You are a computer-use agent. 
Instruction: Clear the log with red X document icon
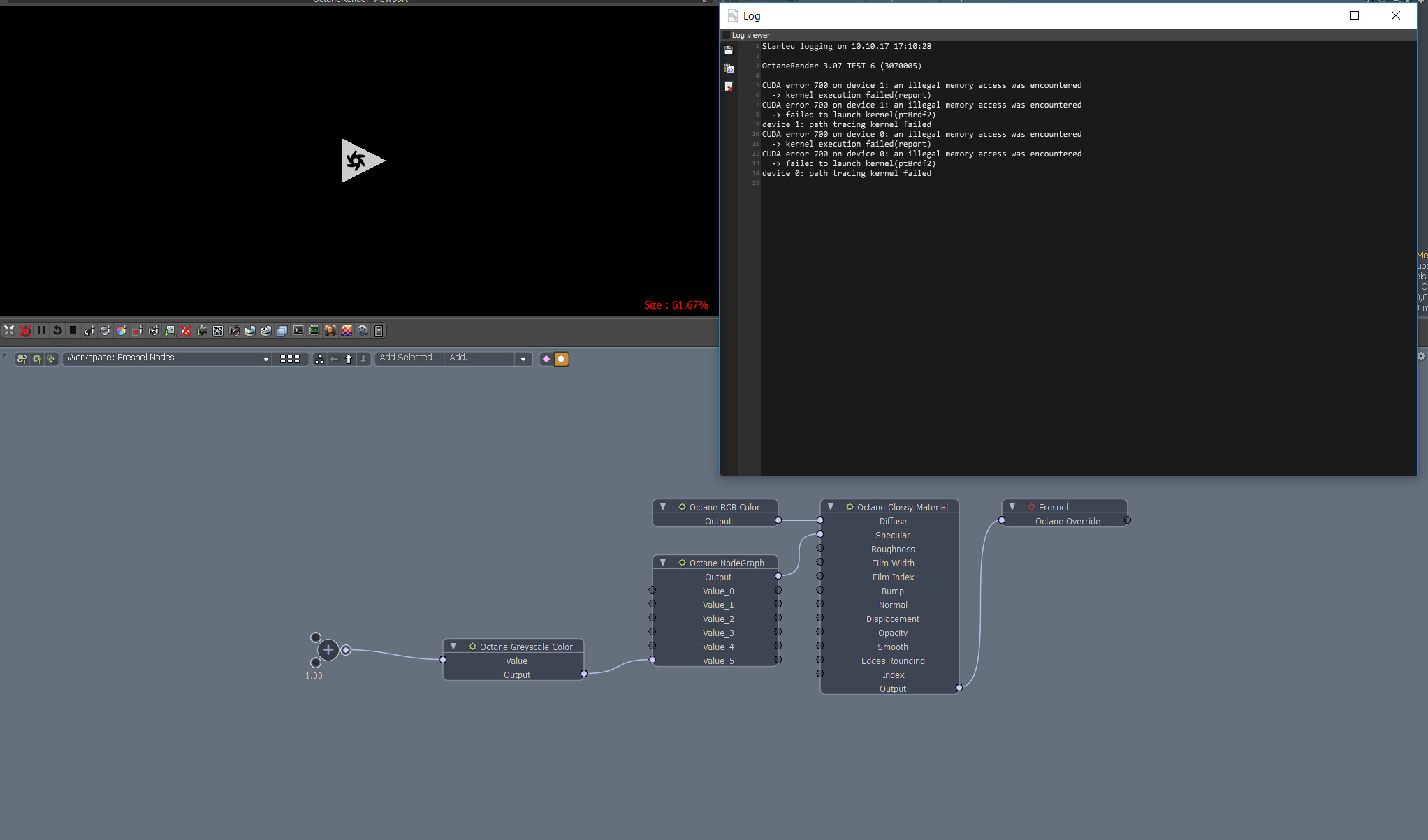point(729,87)
